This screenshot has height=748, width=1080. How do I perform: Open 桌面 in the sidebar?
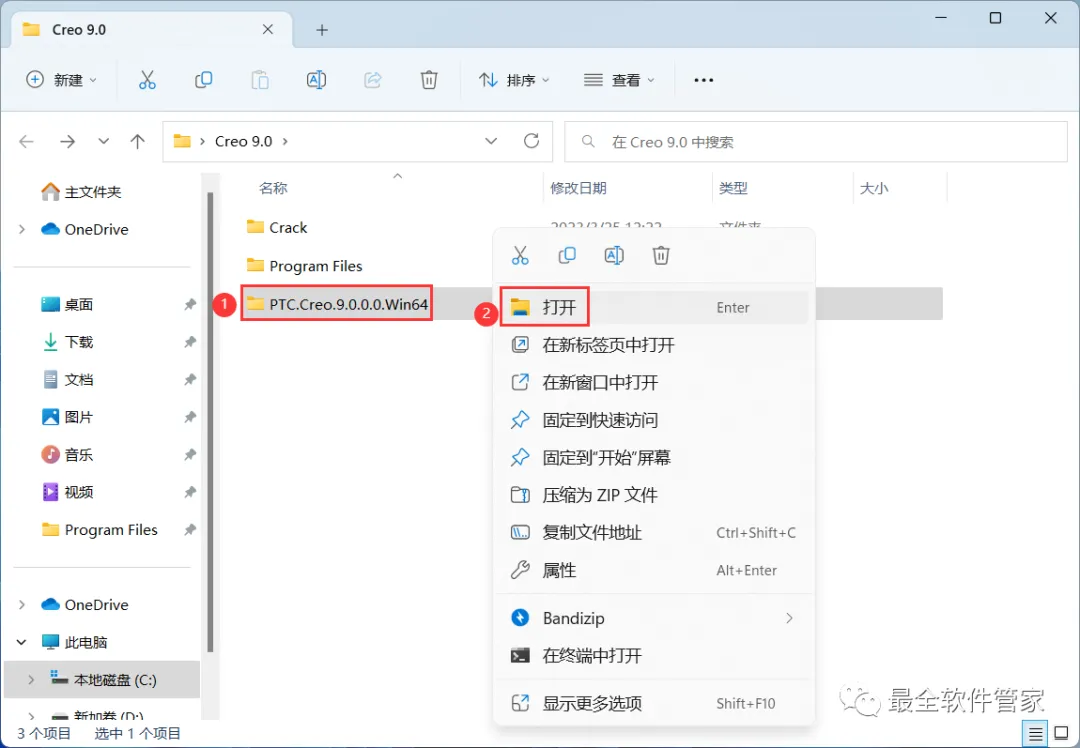click(x=68, y=304)
